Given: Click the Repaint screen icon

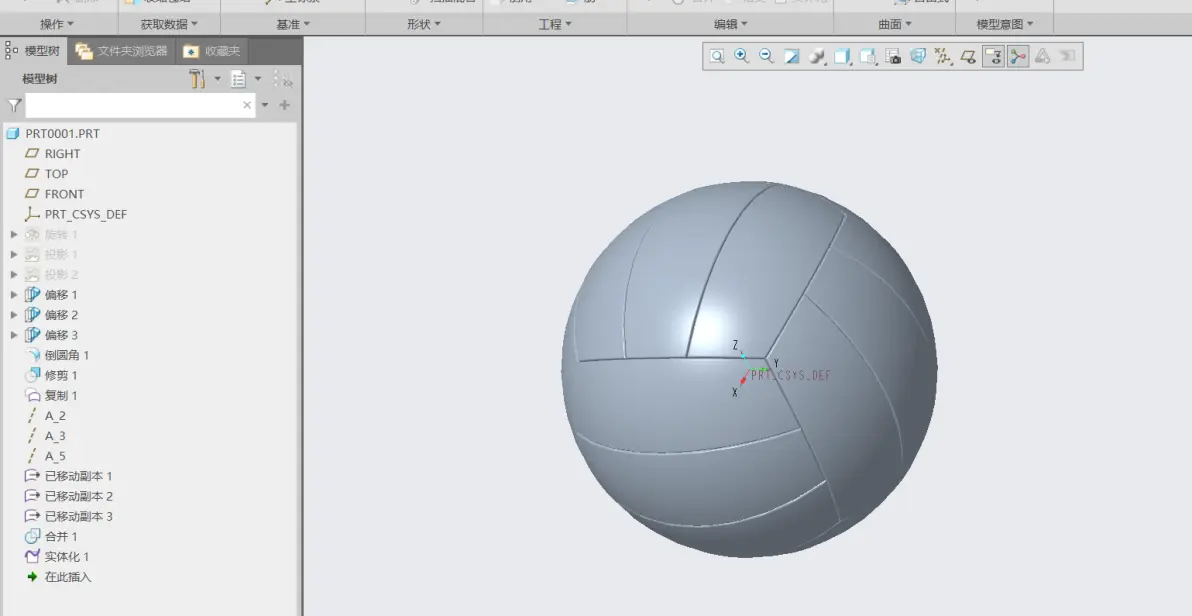Looking at the screenshot, I should (791, 56).
